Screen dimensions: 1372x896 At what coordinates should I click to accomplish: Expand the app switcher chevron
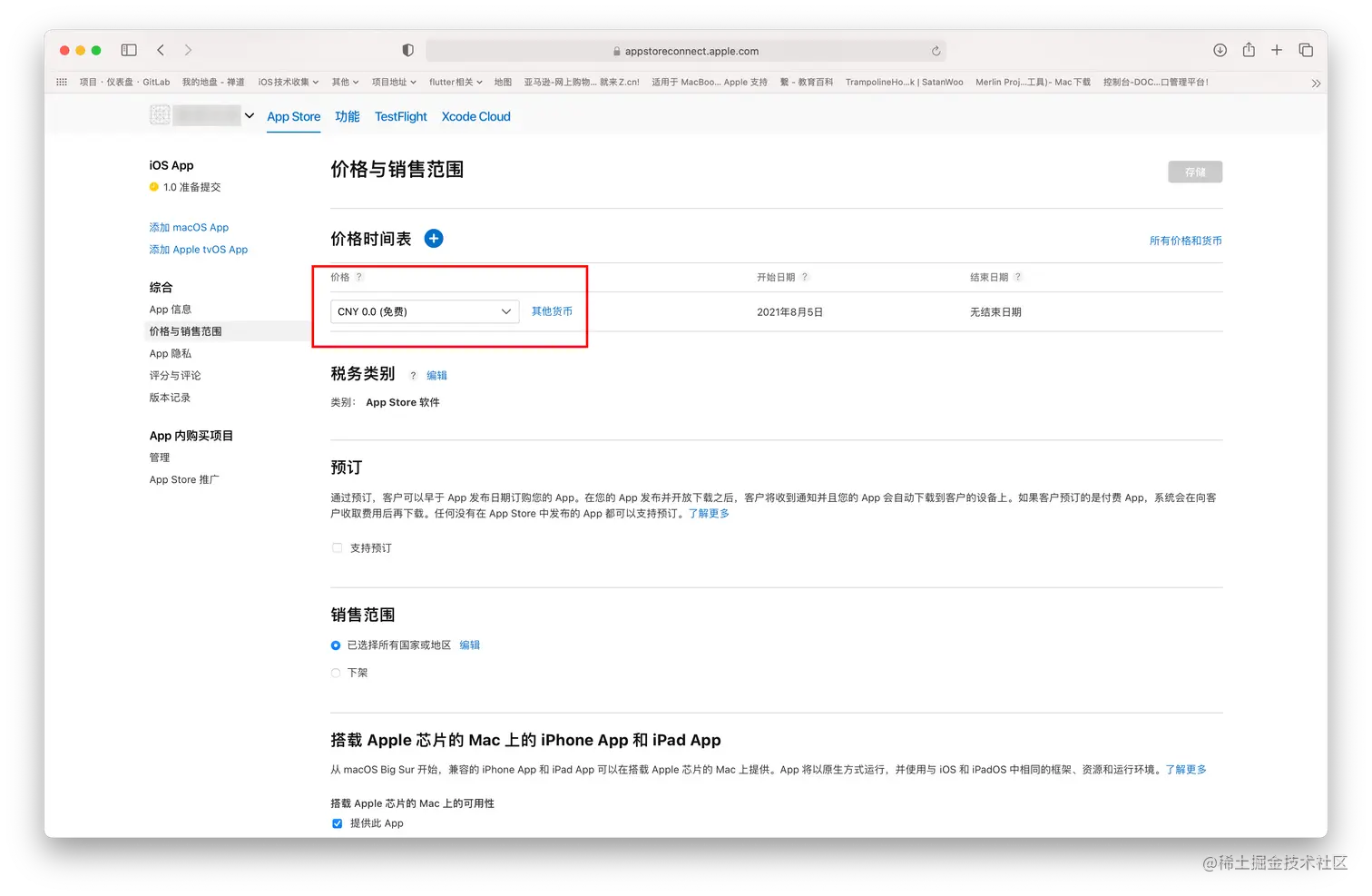(x=250, y=115)
